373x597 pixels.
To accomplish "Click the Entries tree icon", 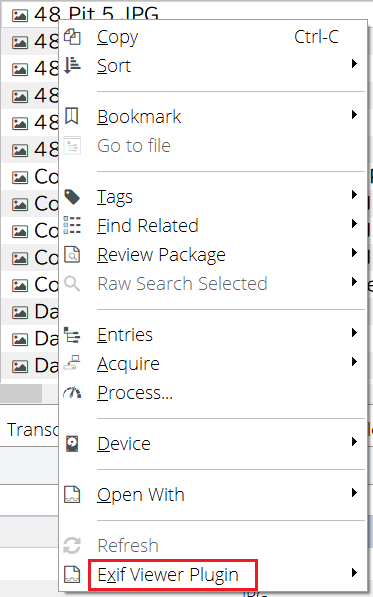I will pyautogui.click(x=72, y=335).
